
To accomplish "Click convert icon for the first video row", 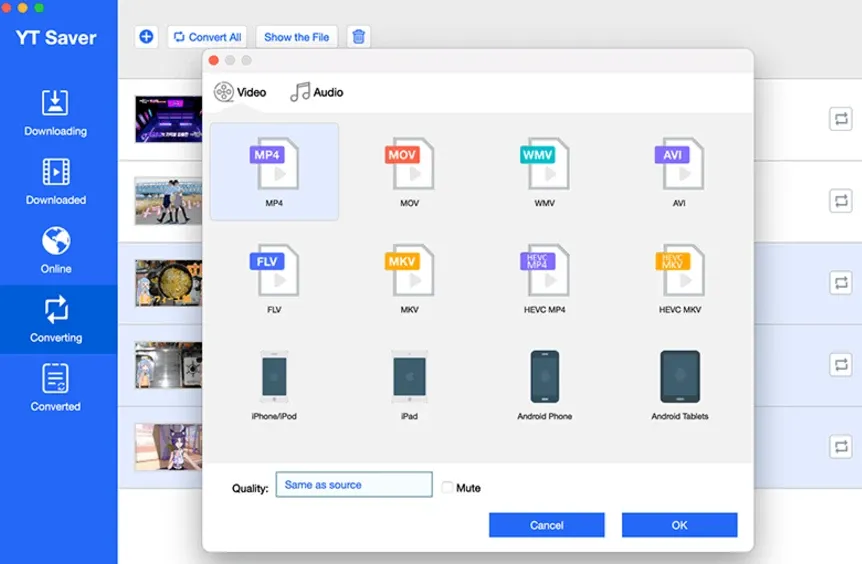I will (841, 119).
